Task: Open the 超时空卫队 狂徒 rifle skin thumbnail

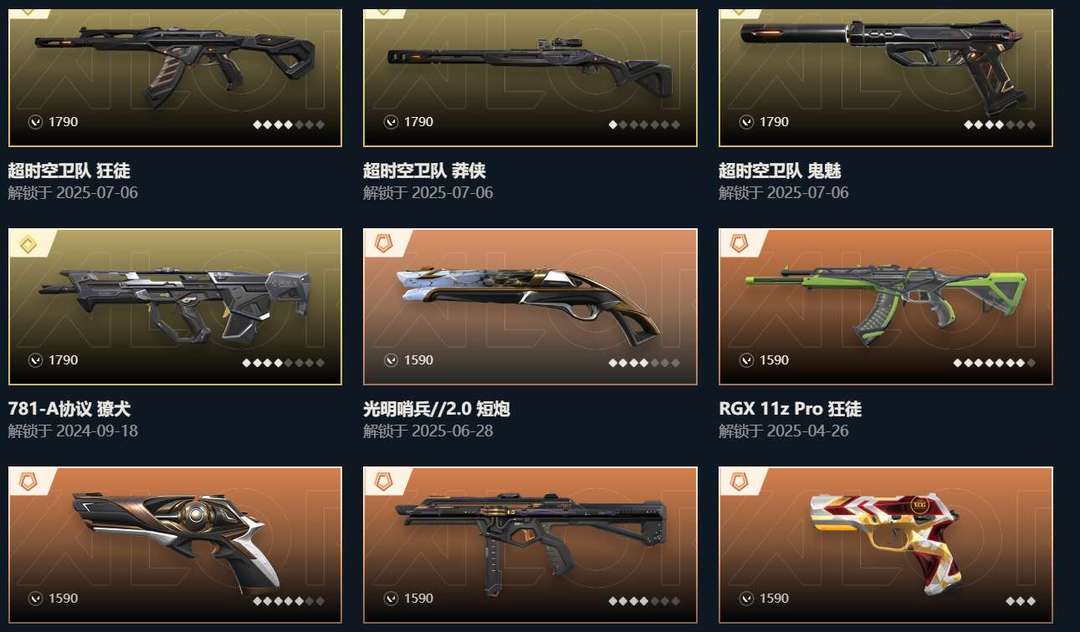Action: coord(175,78)
